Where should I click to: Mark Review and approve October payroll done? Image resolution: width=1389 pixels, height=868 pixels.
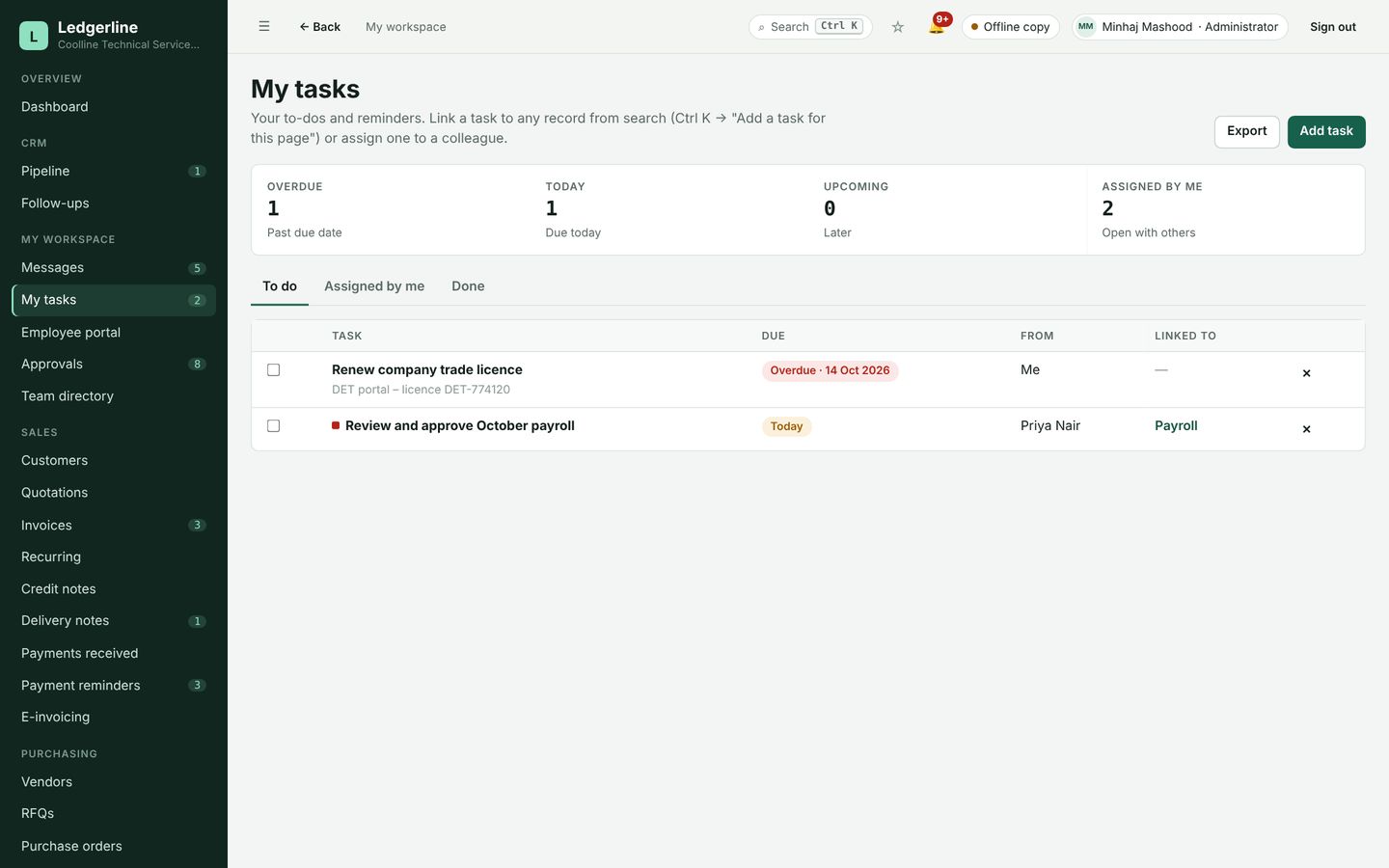(274, 426)
